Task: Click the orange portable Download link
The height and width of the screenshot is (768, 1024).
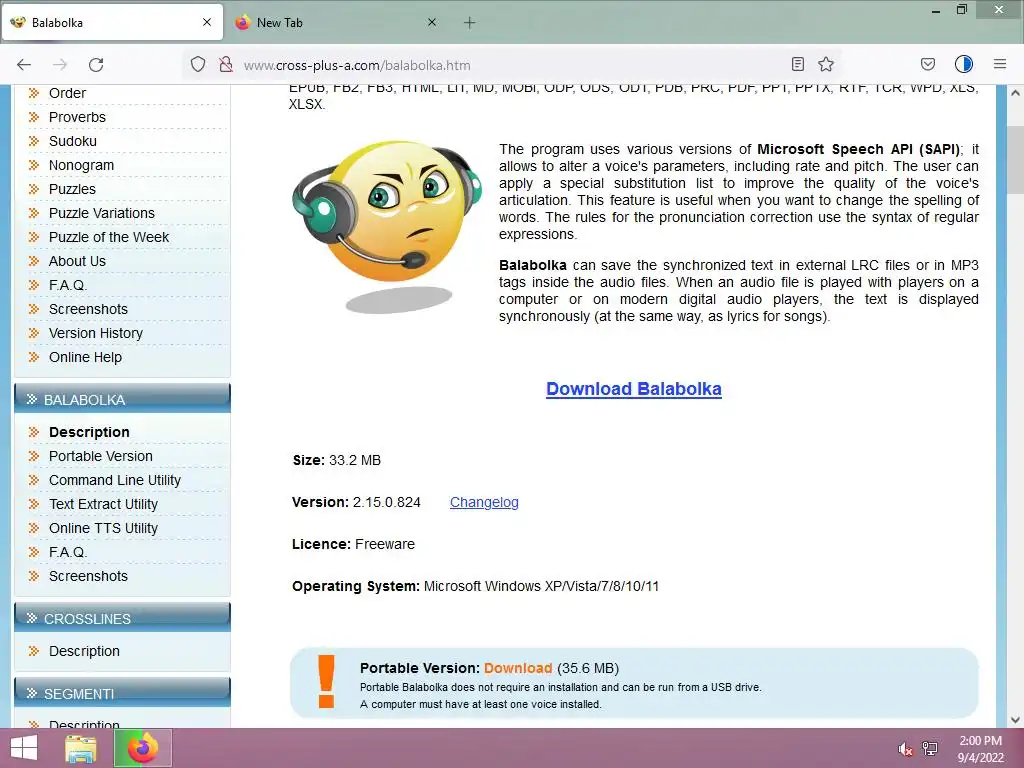Action: click(518, 668)
